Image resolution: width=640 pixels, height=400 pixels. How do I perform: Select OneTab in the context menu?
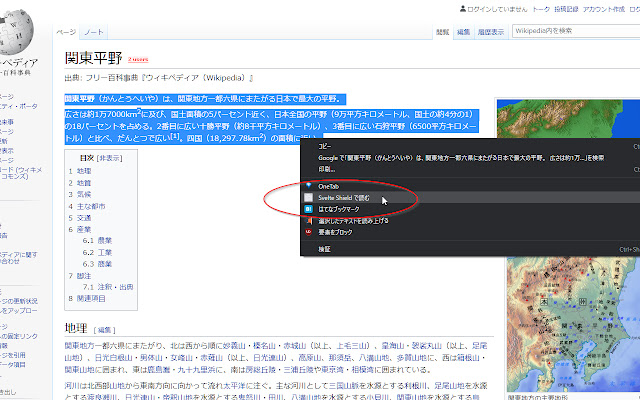[x=470, y=186]
